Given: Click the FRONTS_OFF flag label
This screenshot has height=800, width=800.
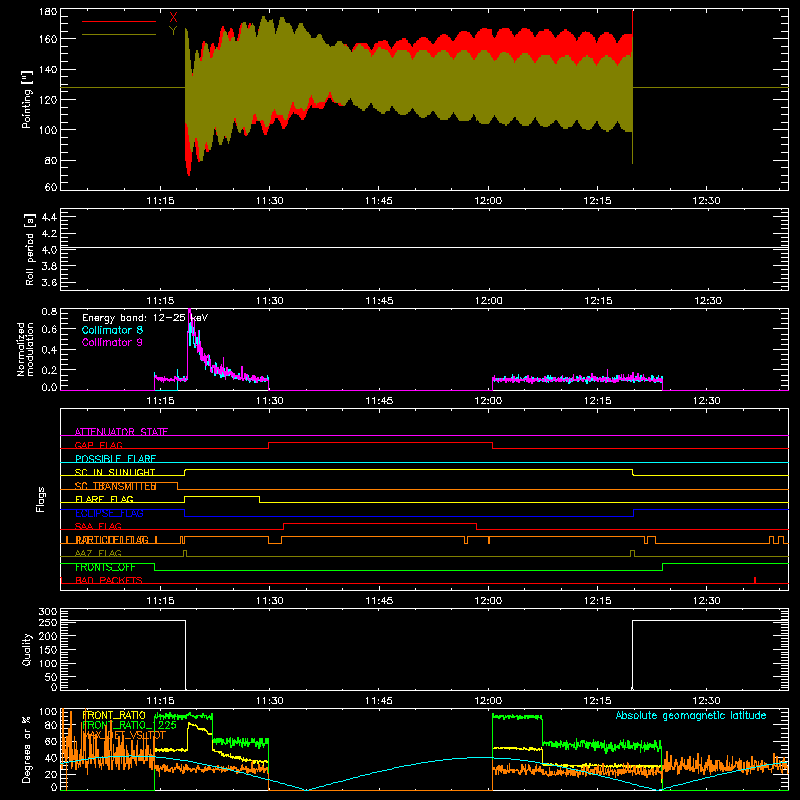Looking at the screenshot, I should [x=105, y=567].
